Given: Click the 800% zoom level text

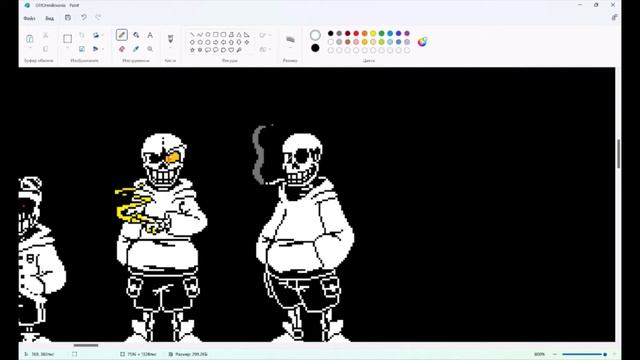Looking at the screenshot, I should click(540, 354).
